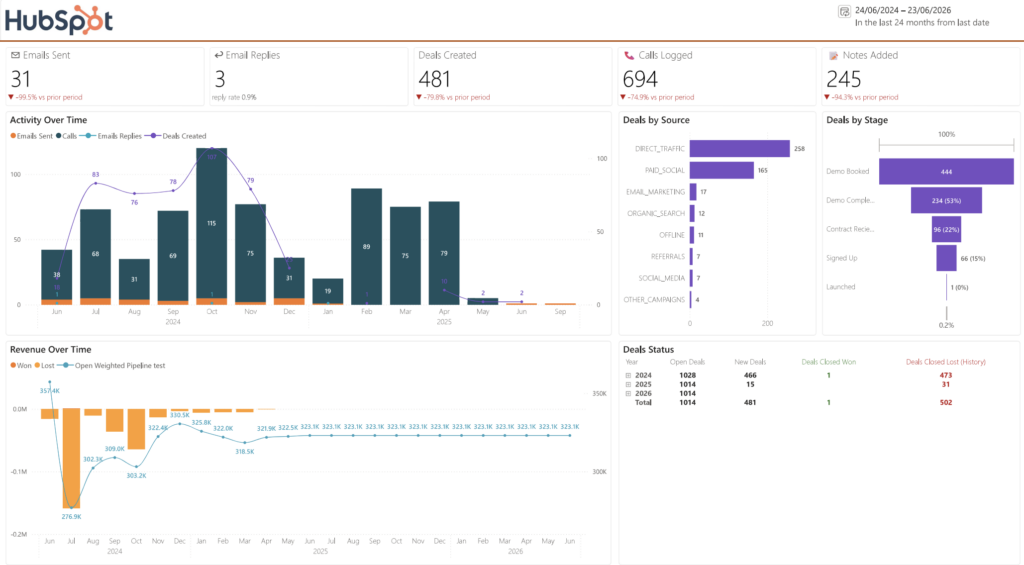This screenshot has width=1024, height=565.
Task: Click the pipeline data point 357.4K
Action: point(50,382)
